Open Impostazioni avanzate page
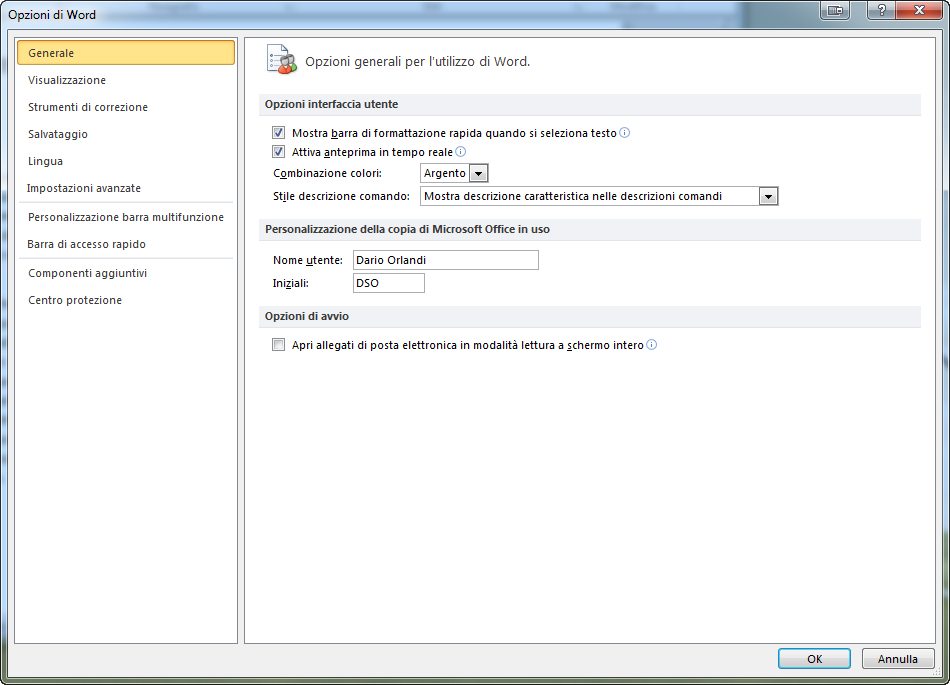 pos(84,188)
